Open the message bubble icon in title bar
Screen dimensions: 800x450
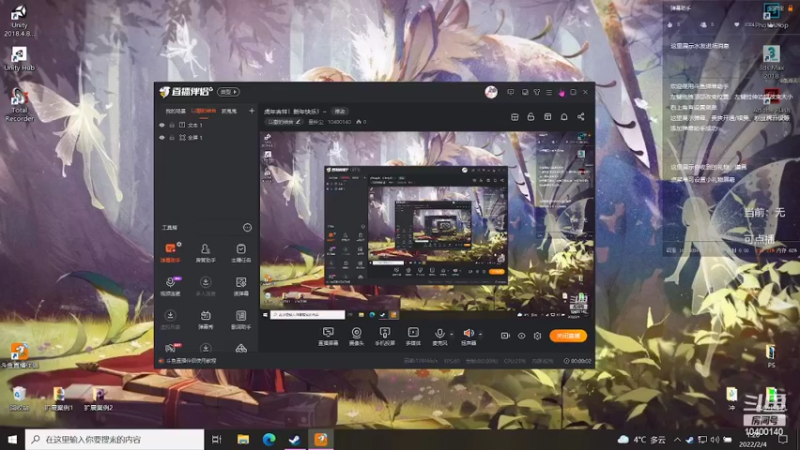(510, 92)
